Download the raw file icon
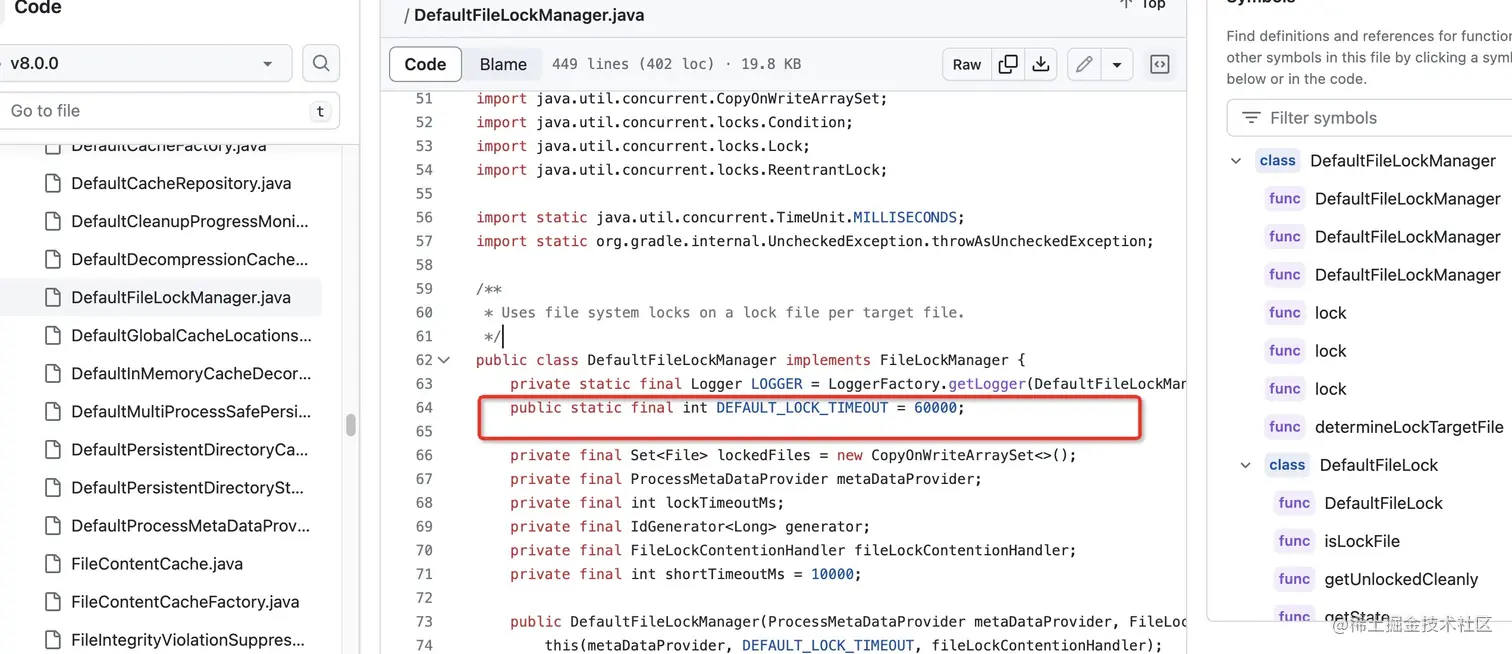Viewport: 1512px width, 654px height. 1041,64
